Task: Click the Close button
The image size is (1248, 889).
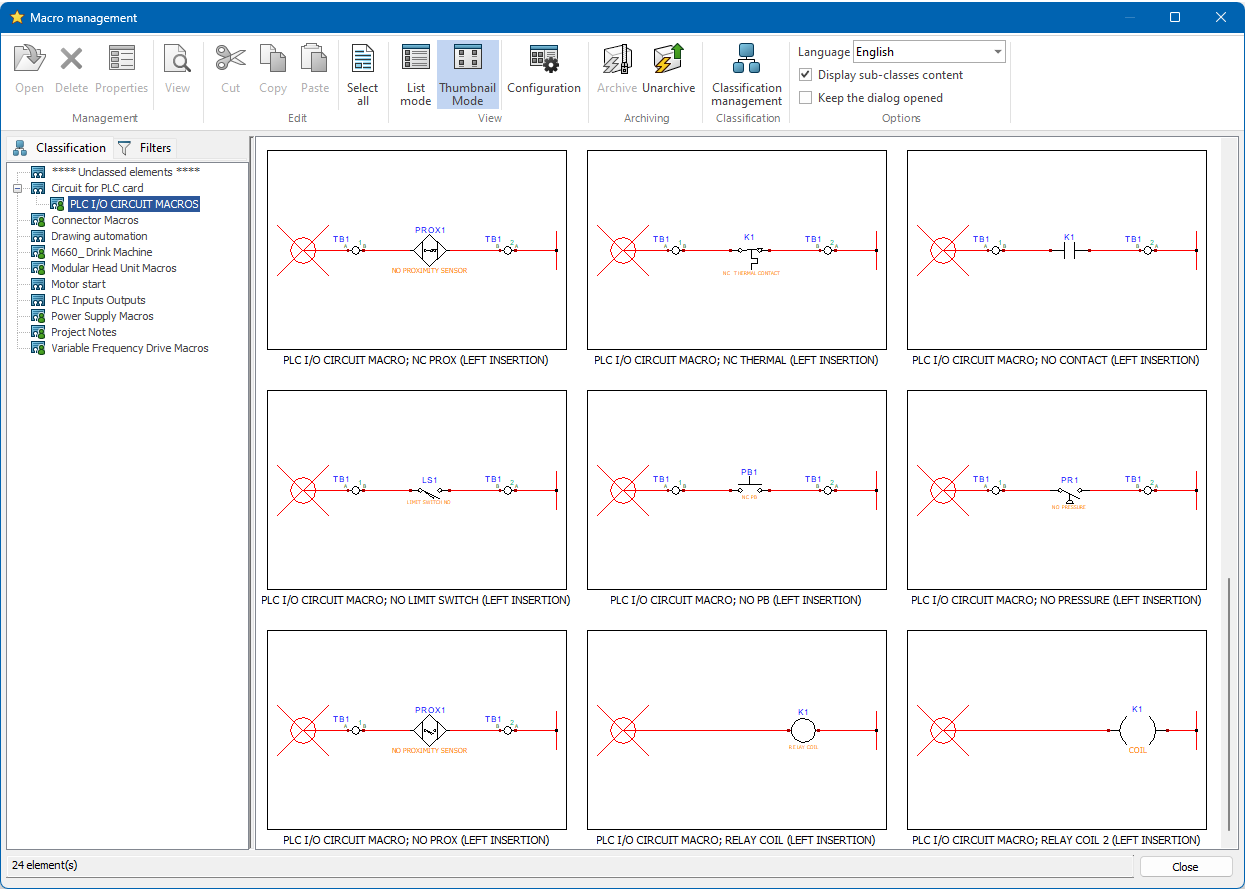Action: [1185, 866]
